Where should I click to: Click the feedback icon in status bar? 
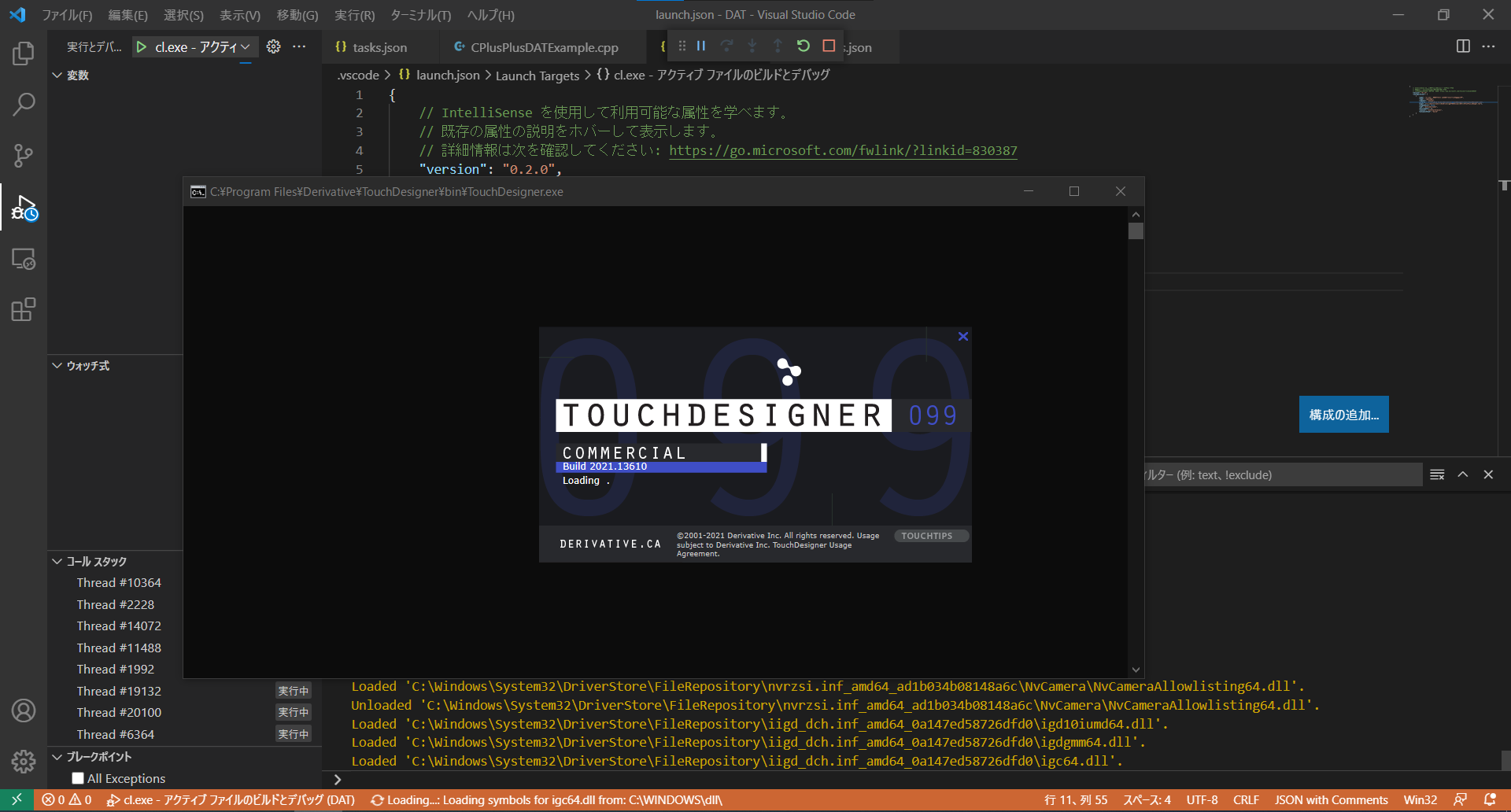(x=1460, y=800)
